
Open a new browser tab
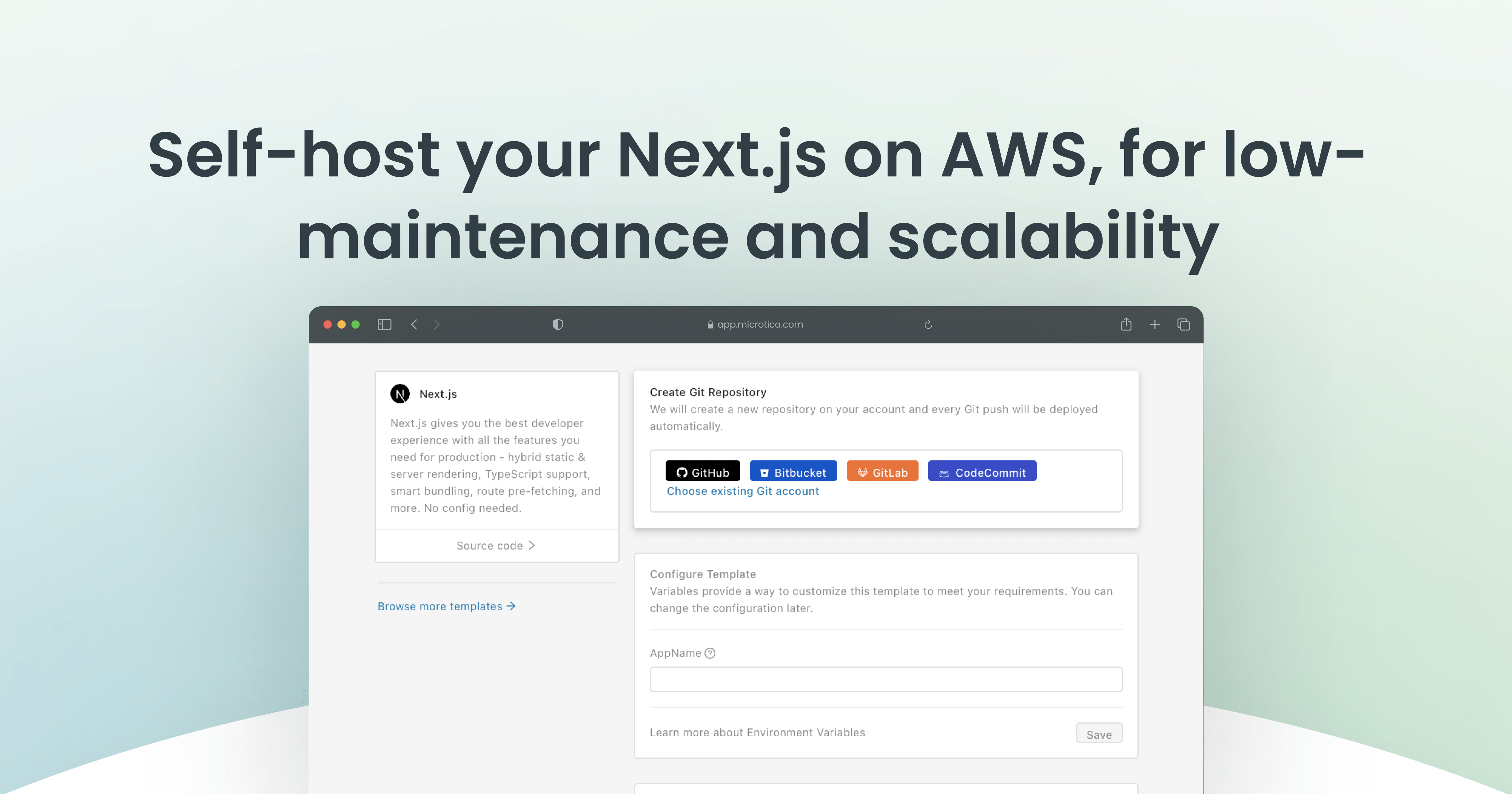tap(1154, 324)
